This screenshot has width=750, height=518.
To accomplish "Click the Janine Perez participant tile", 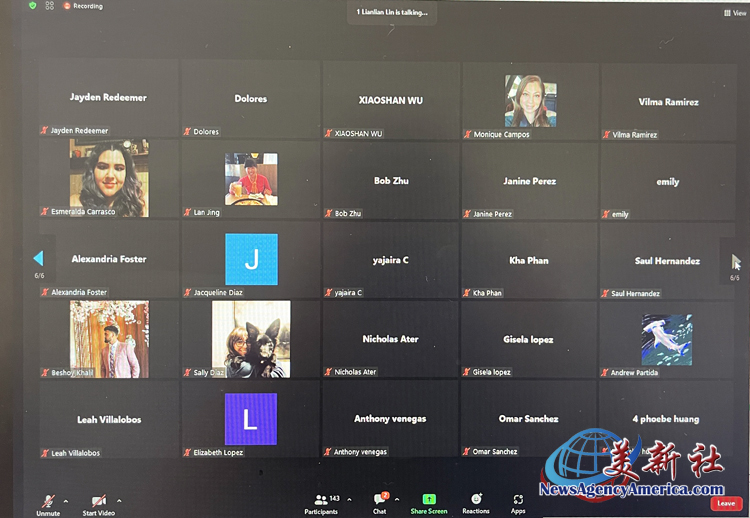I will pos(529,181).
